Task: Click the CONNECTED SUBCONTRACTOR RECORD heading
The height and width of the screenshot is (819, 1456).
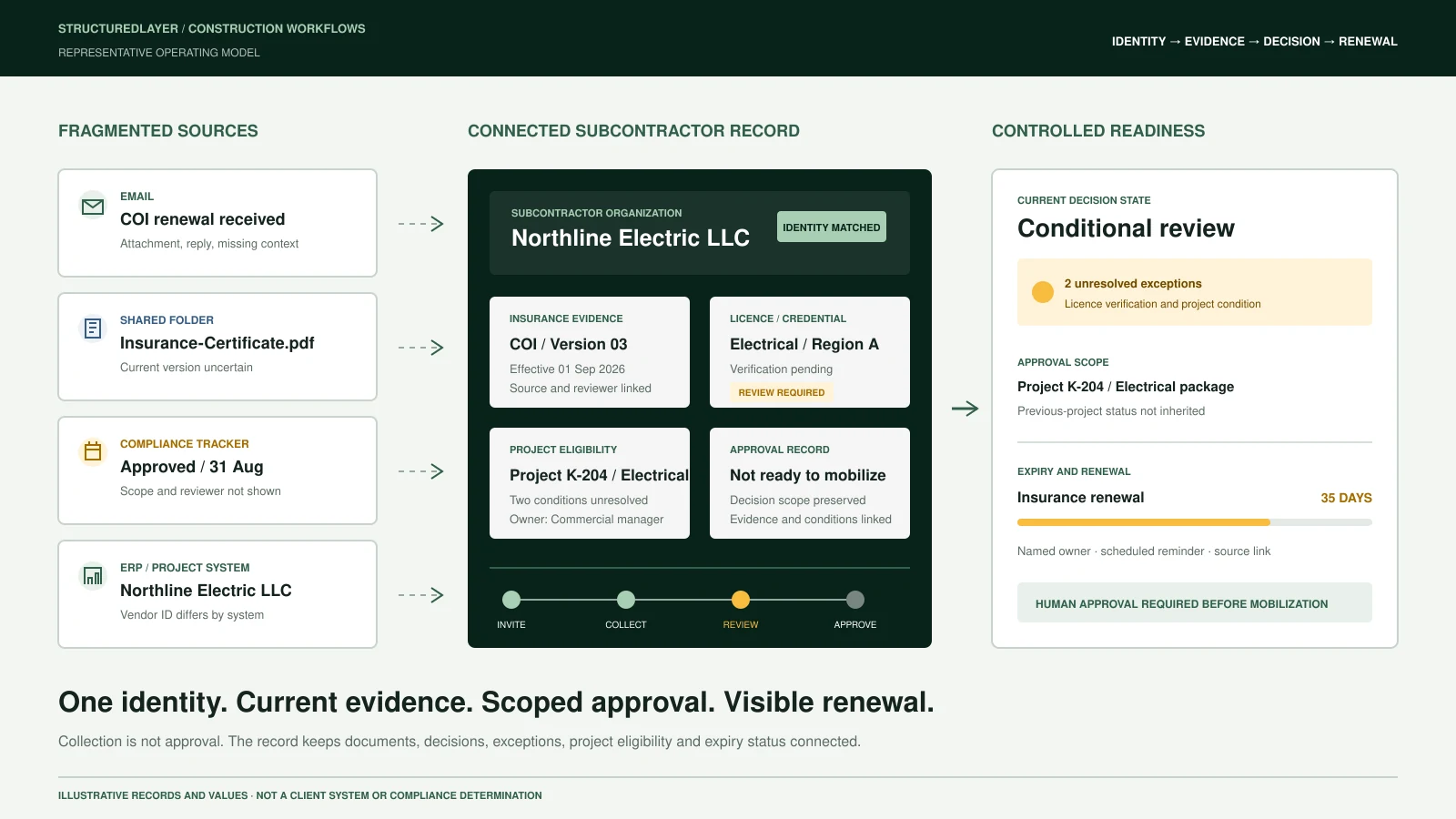Action: point(633,131)
